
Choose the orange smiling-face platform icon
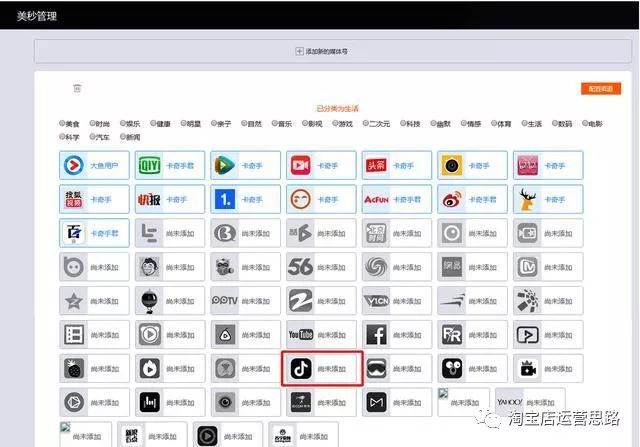coord(300,199)
